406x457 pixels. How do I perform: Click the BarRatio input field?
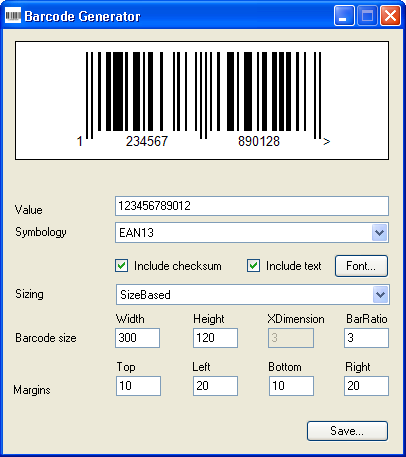point(366,338)
